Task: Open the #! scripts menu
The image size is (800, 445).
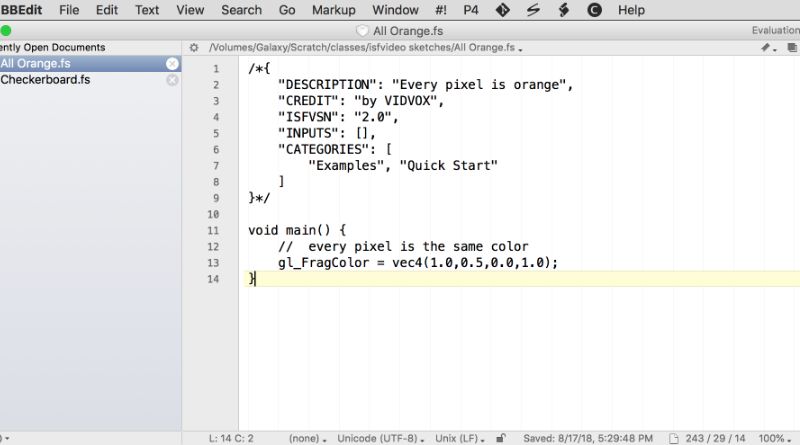Action: click(441, 10)
